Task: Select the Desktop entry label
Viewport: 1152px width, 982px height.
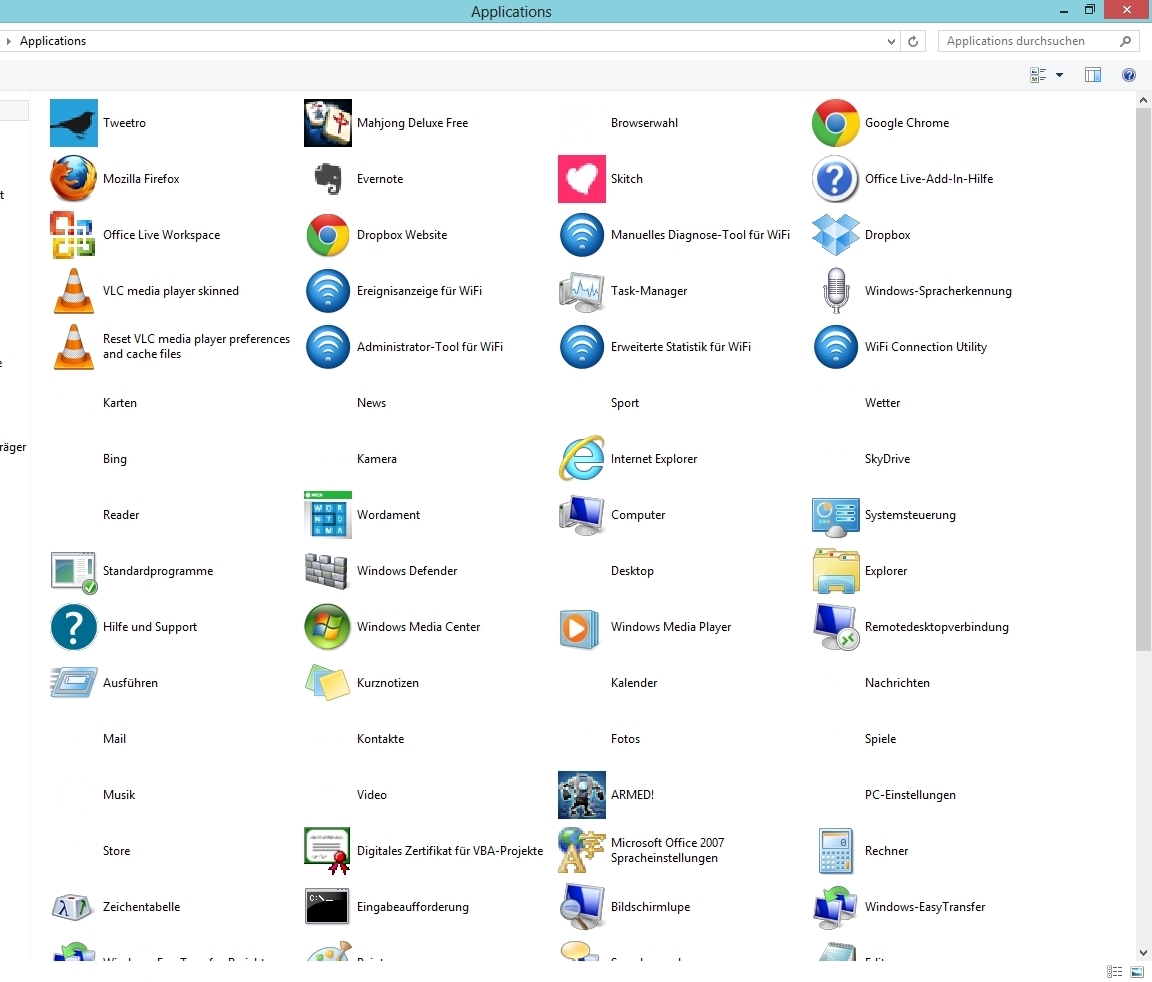Action: pyautogui.click(x=632, y=571)
